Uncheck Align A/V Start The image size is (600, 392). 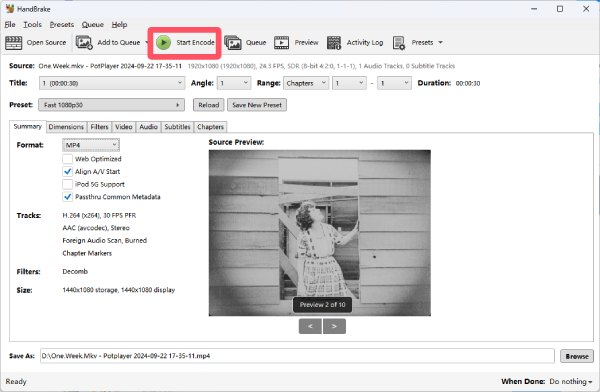(x=67, y=172)
